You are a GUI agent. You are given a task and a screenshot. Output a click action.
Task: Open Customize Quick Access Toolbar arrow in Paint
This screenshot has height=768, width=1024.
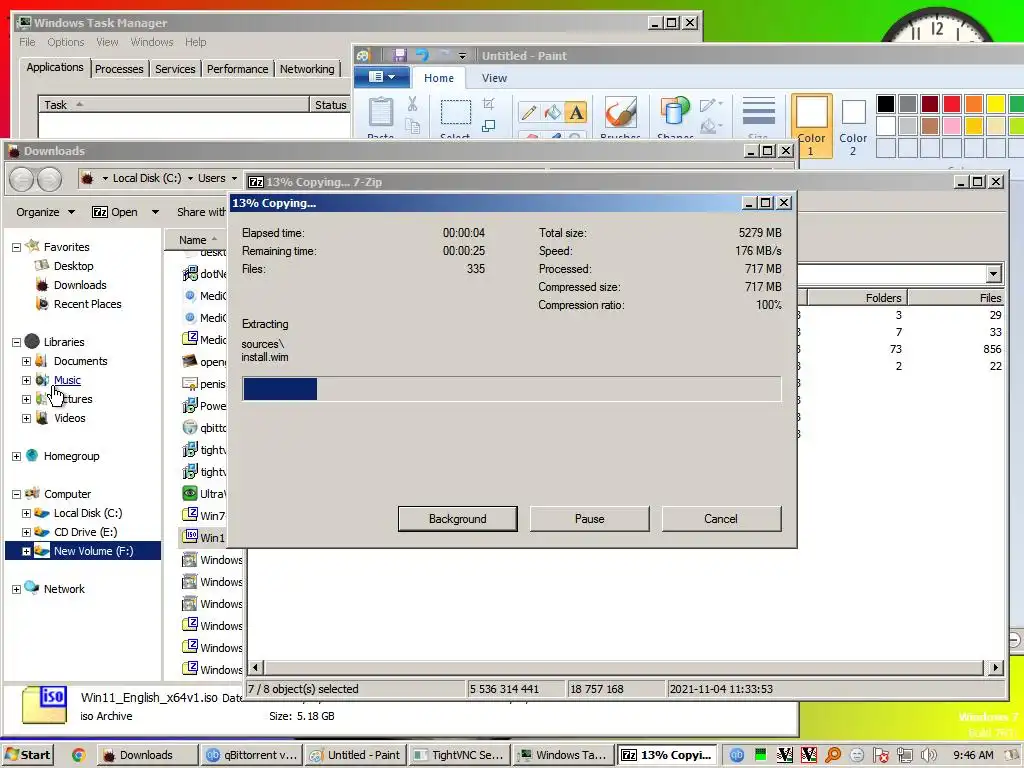(x=462, y=56)
